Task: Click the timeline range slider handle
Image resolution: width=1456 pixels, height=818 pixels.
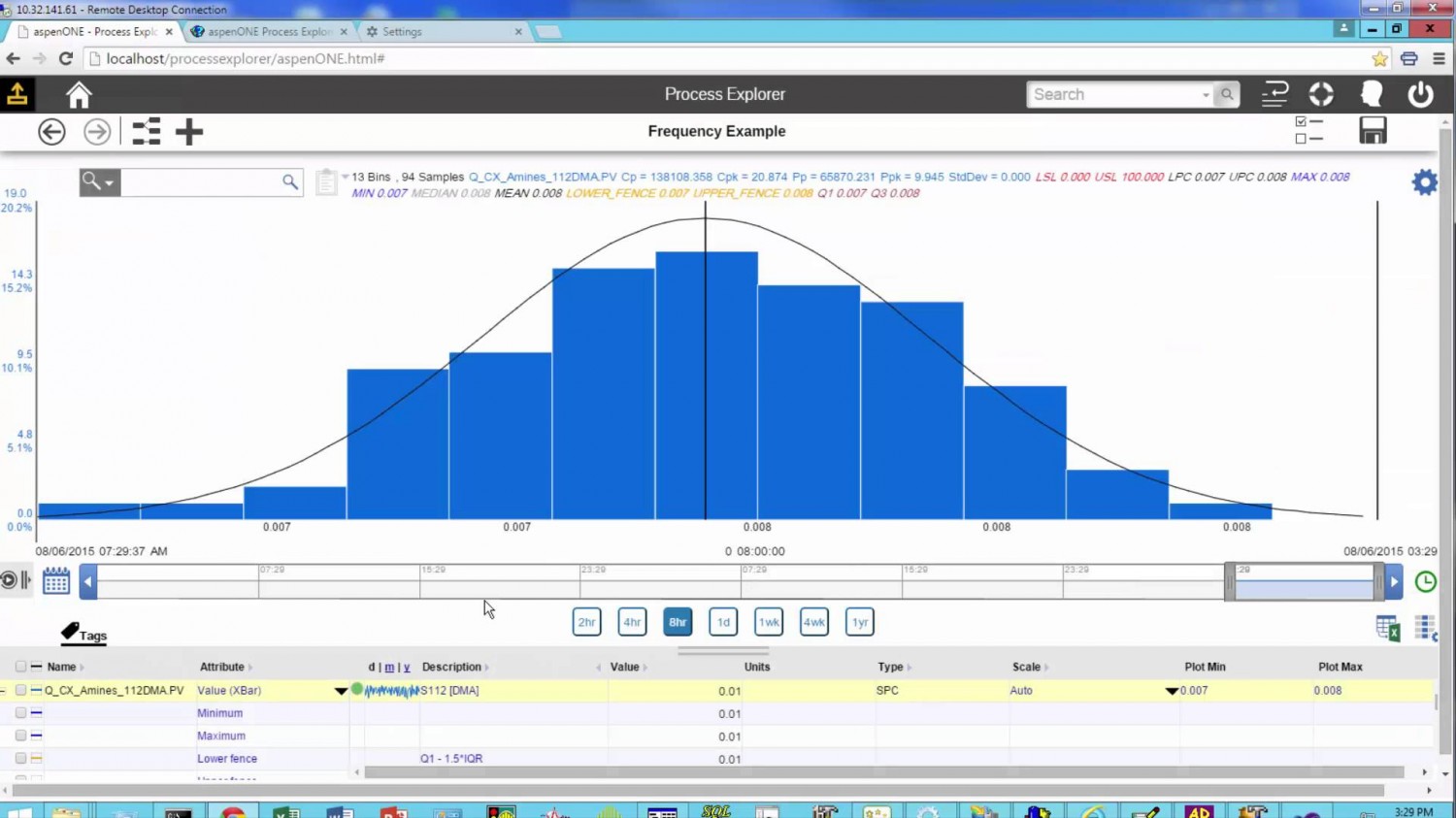Action: coord(1231,582)
